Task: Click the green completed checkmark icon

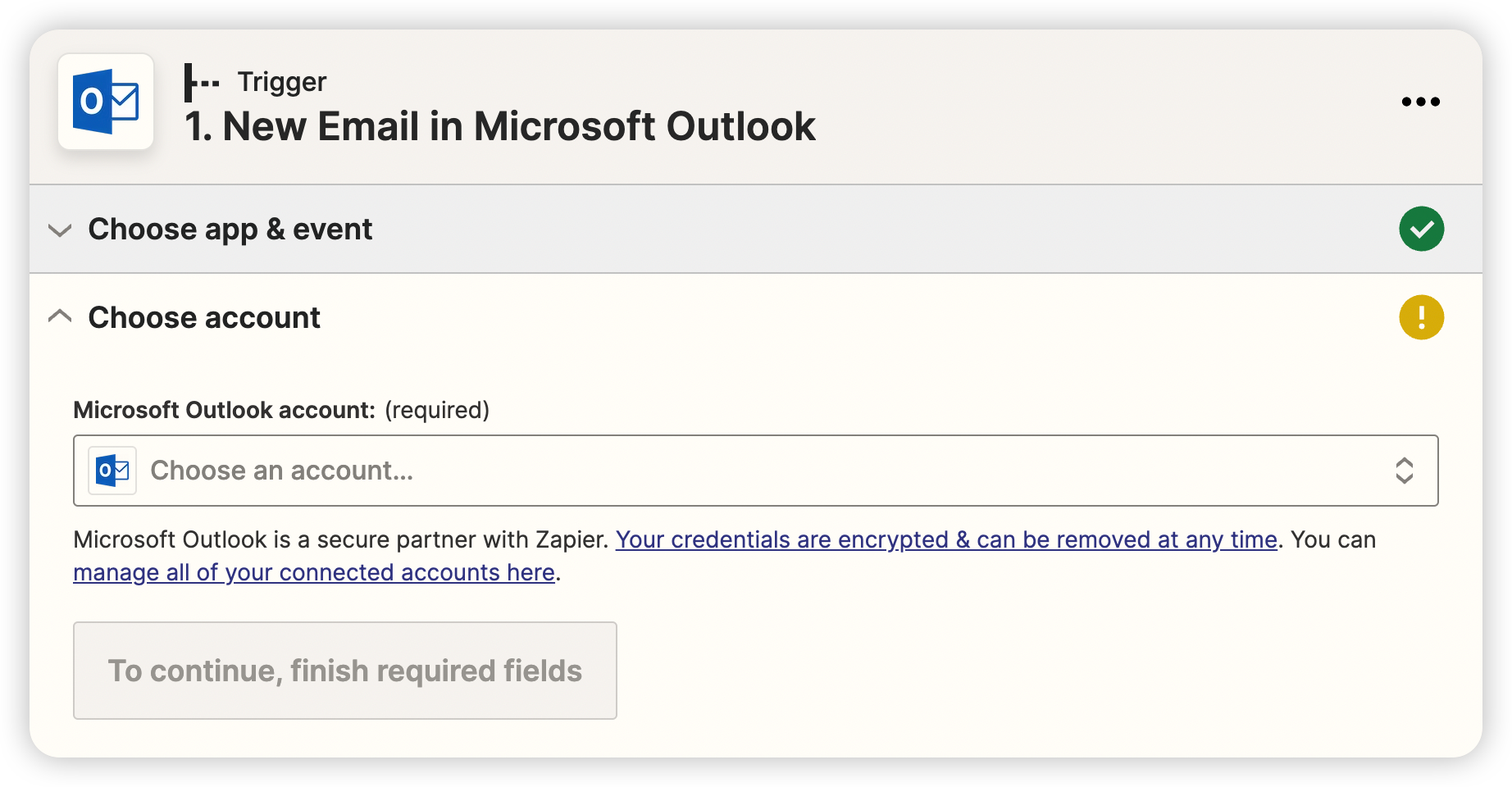Action: (x=1421, y=229)
